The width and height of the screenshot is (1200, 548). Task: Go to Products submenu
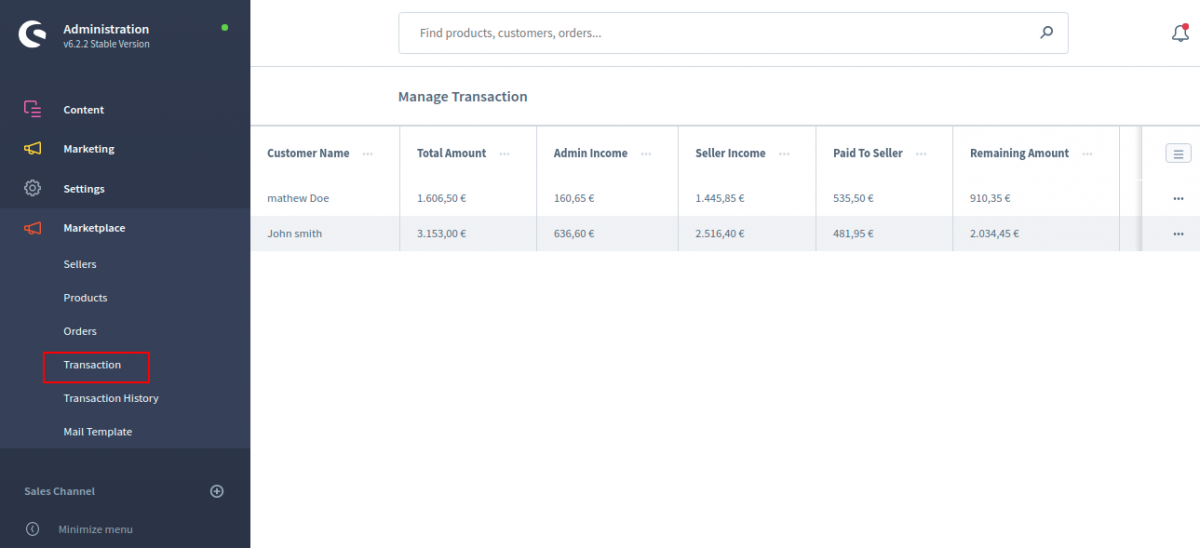85,298
